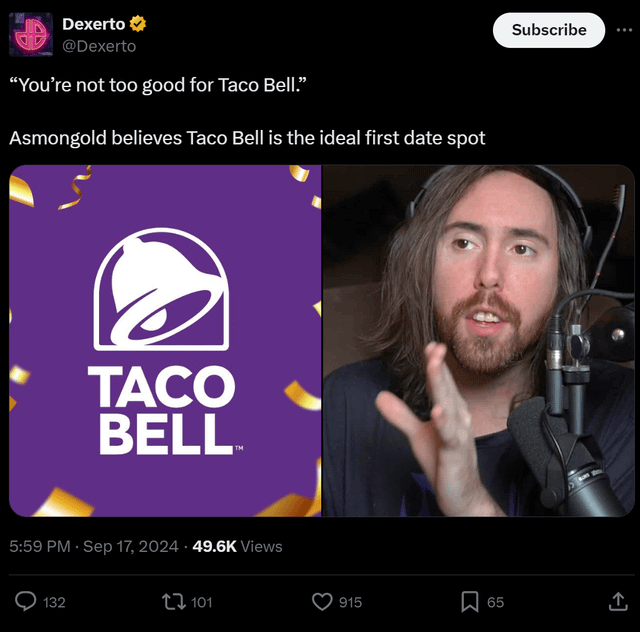
Task: Click the 132 replies count
Action: 54,603
